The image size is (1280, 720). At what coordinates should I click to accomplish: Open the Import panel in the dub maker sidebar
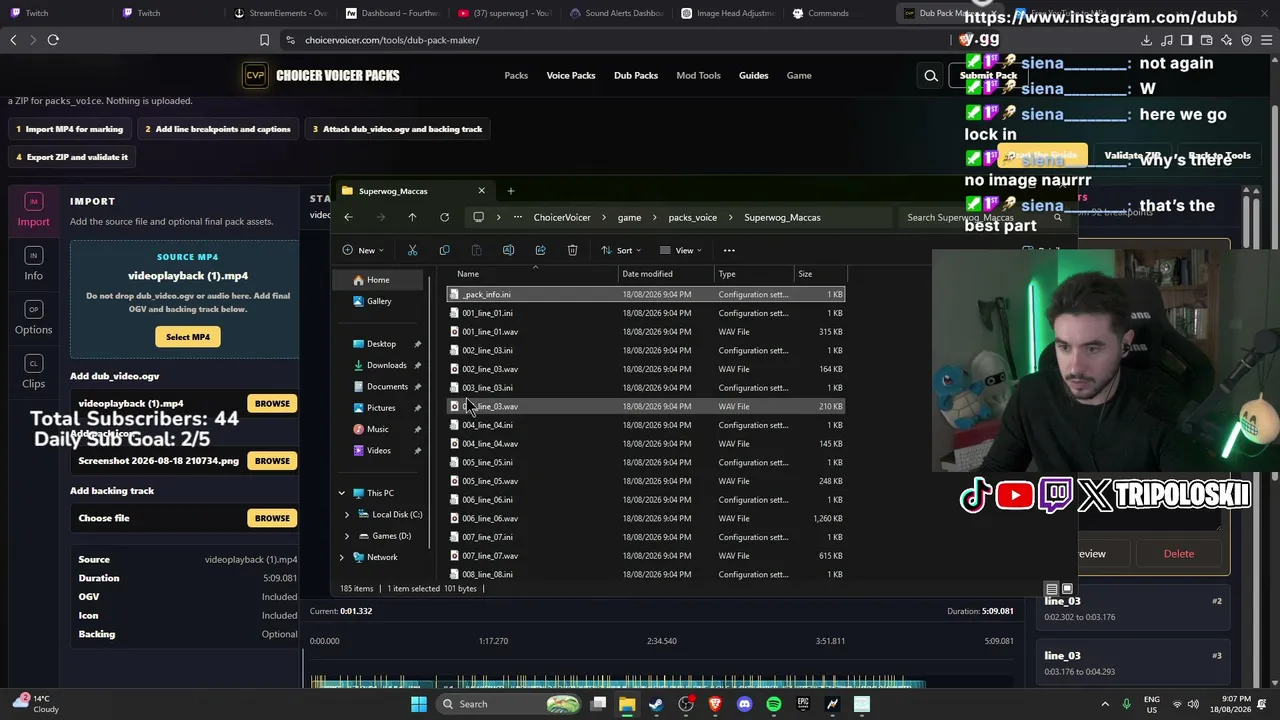pos(33,210)
